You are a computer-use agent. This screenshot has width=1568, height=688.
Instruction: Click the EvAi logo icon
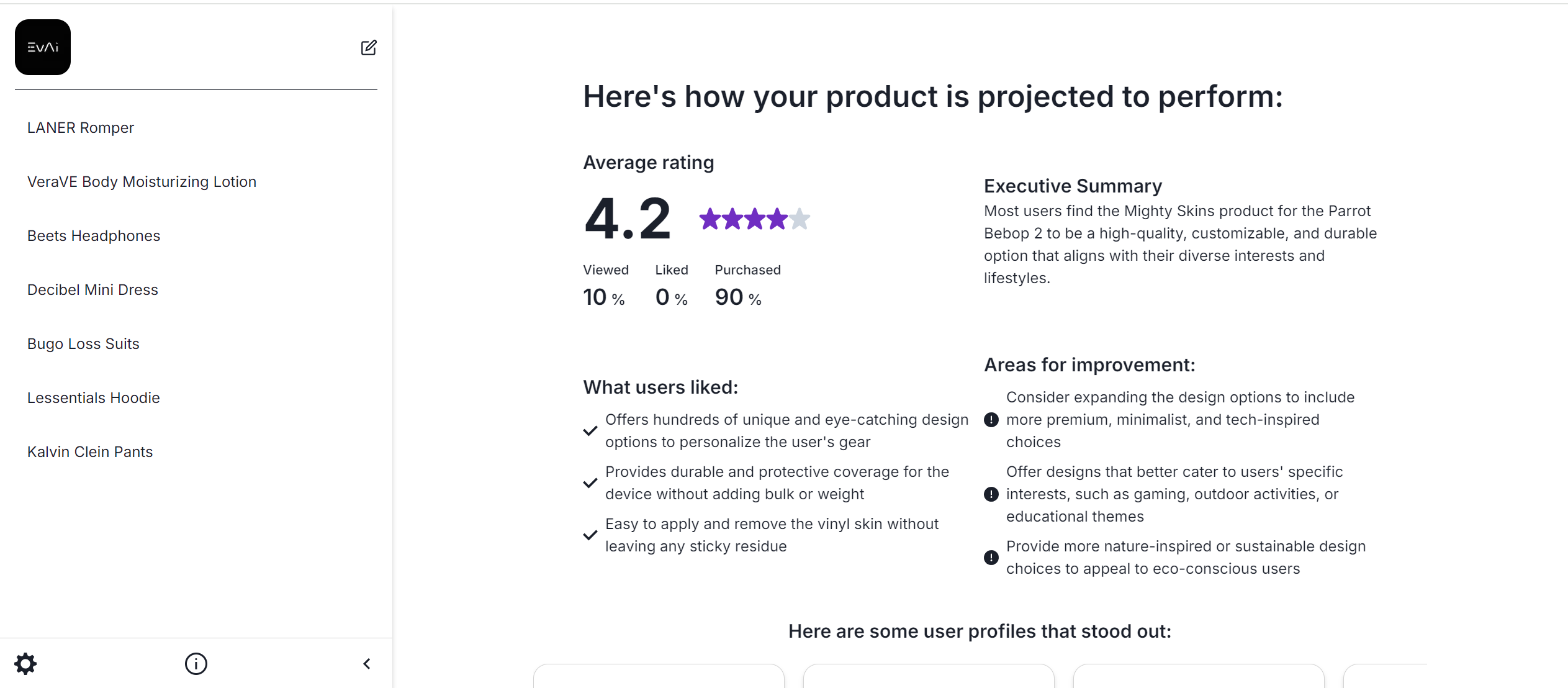click(43, 47)
